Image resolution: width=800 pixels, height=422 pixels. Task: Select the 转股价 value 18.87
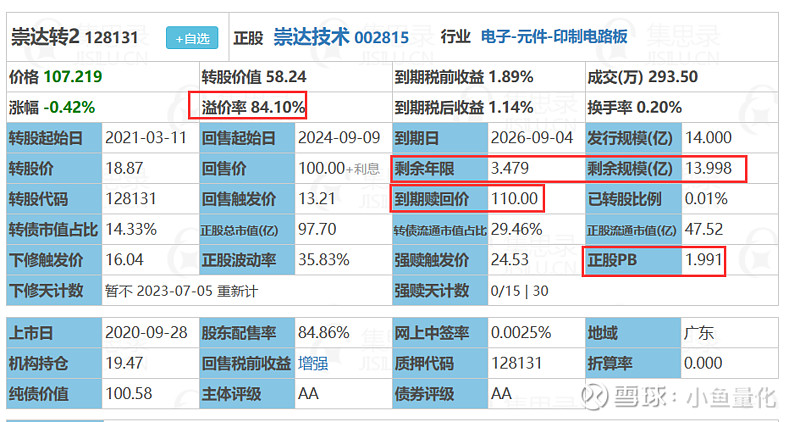pyautogui.click(x=124, y=168)
